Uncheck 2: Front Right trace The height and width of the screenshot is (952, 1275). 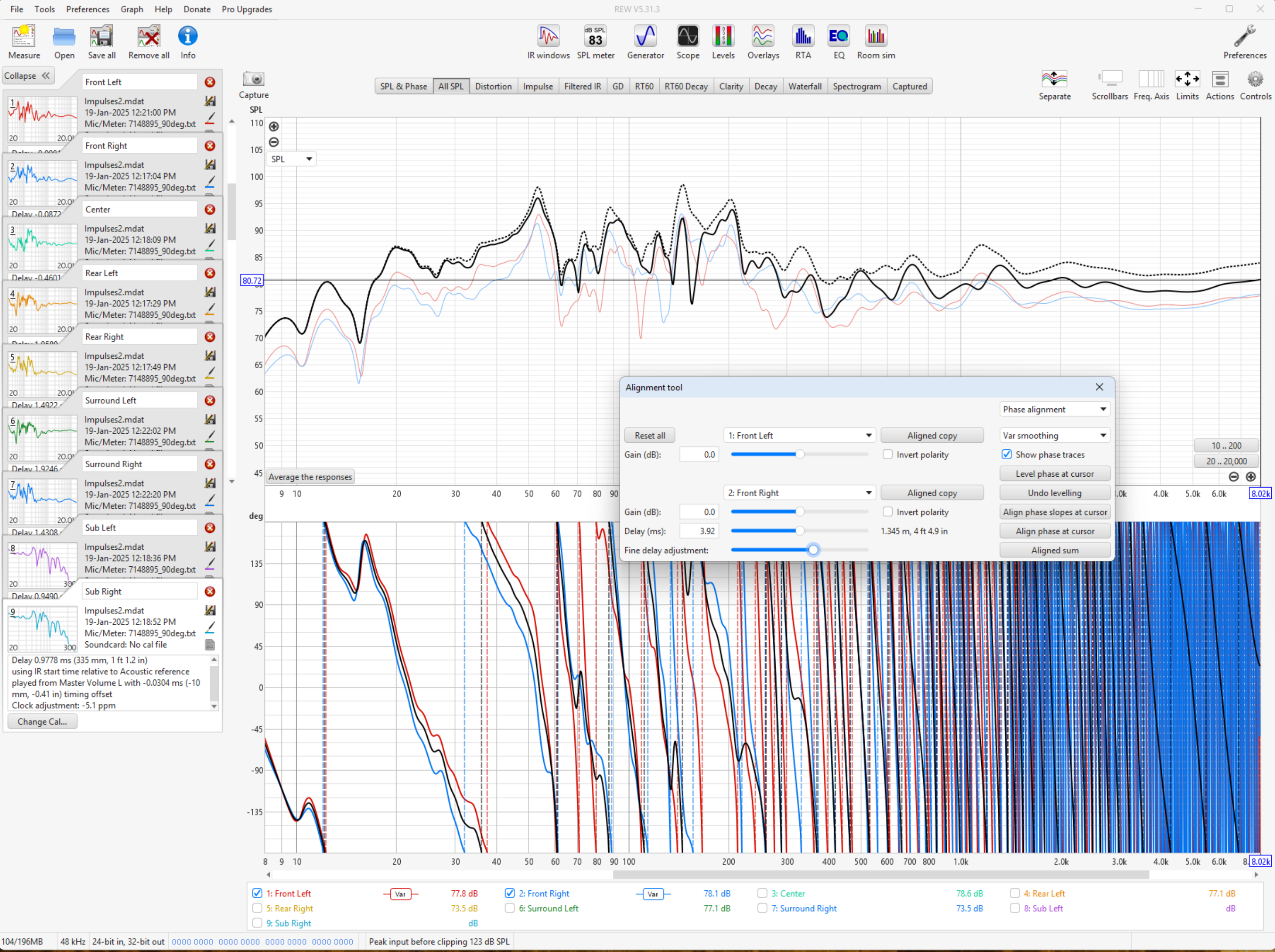[x=510, y=893]
